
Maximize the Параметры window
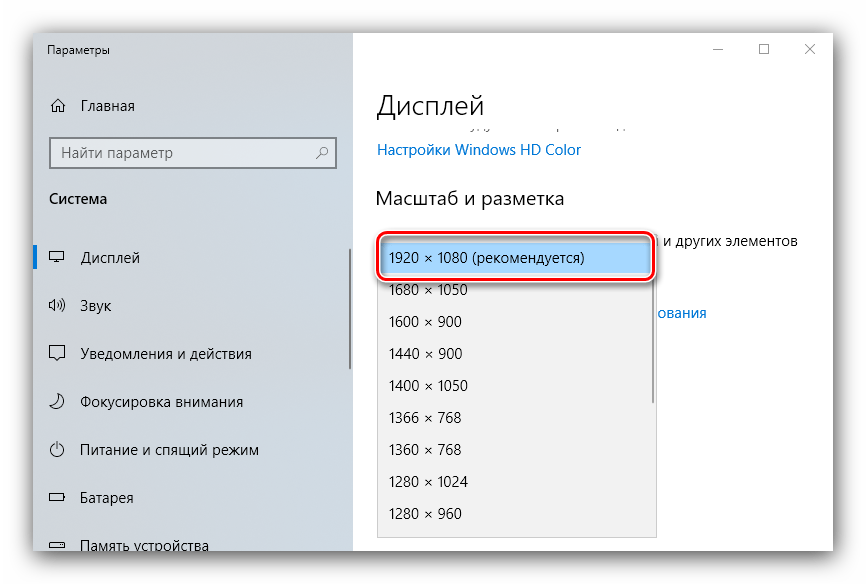point(764,49)
